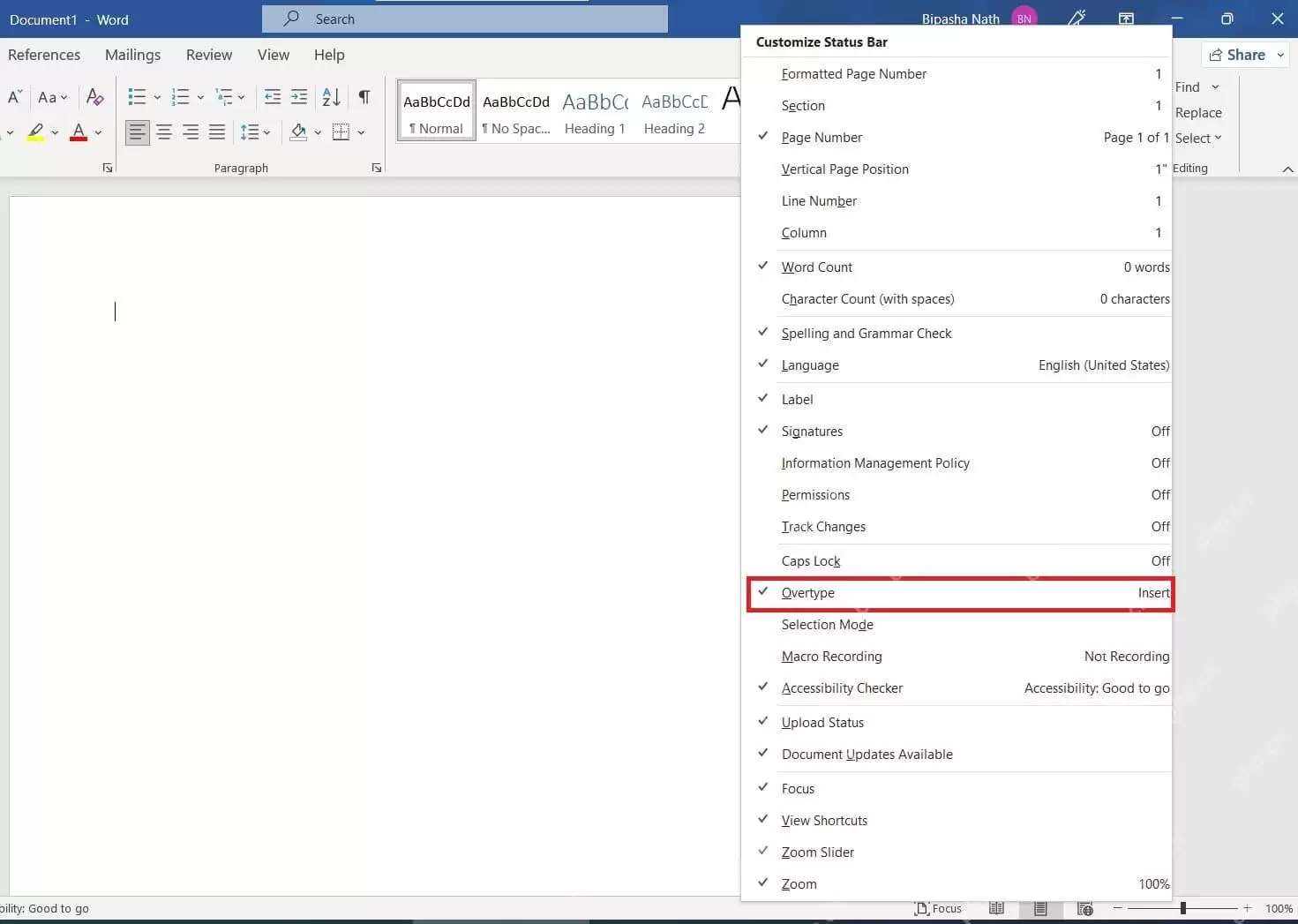Click the Borders icon
Viewport: 1298px width, 924px height.
pyautogui.click(x=341, y=132)
